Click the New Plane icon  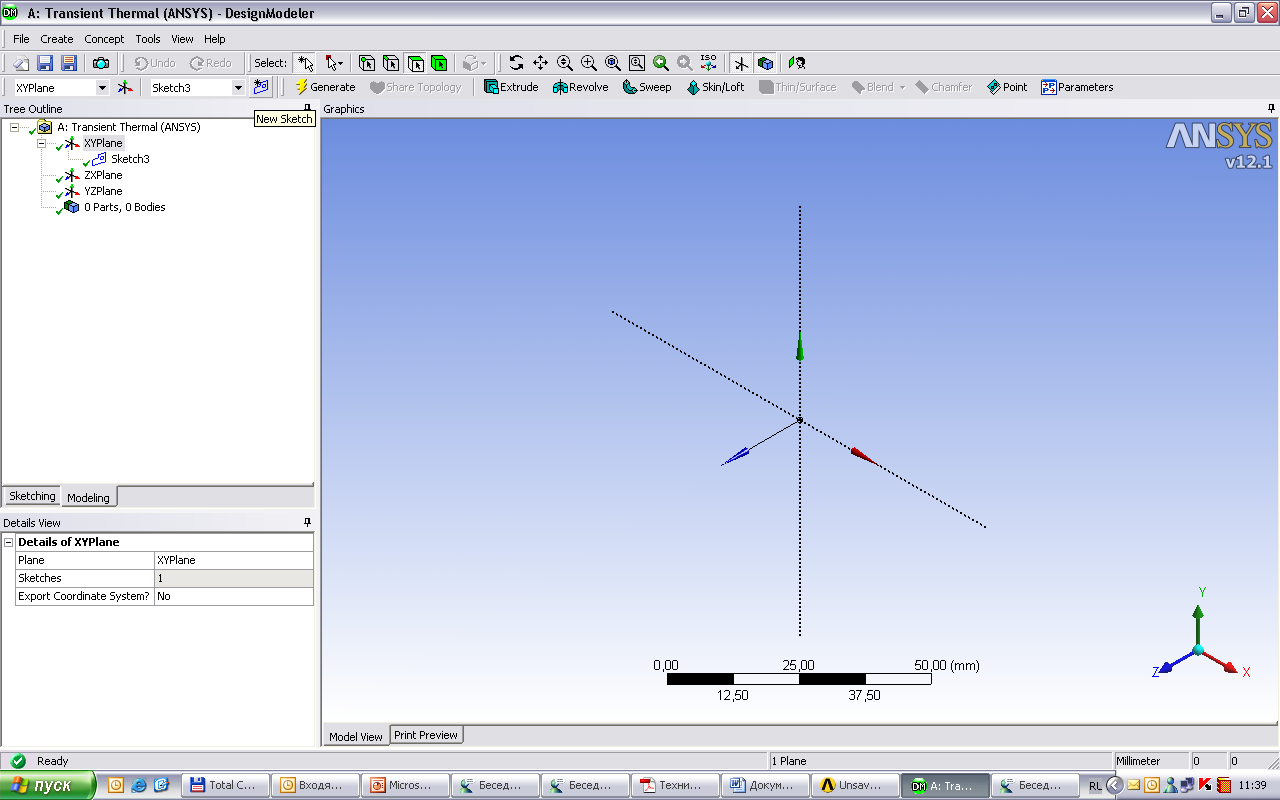click(125, 87)
